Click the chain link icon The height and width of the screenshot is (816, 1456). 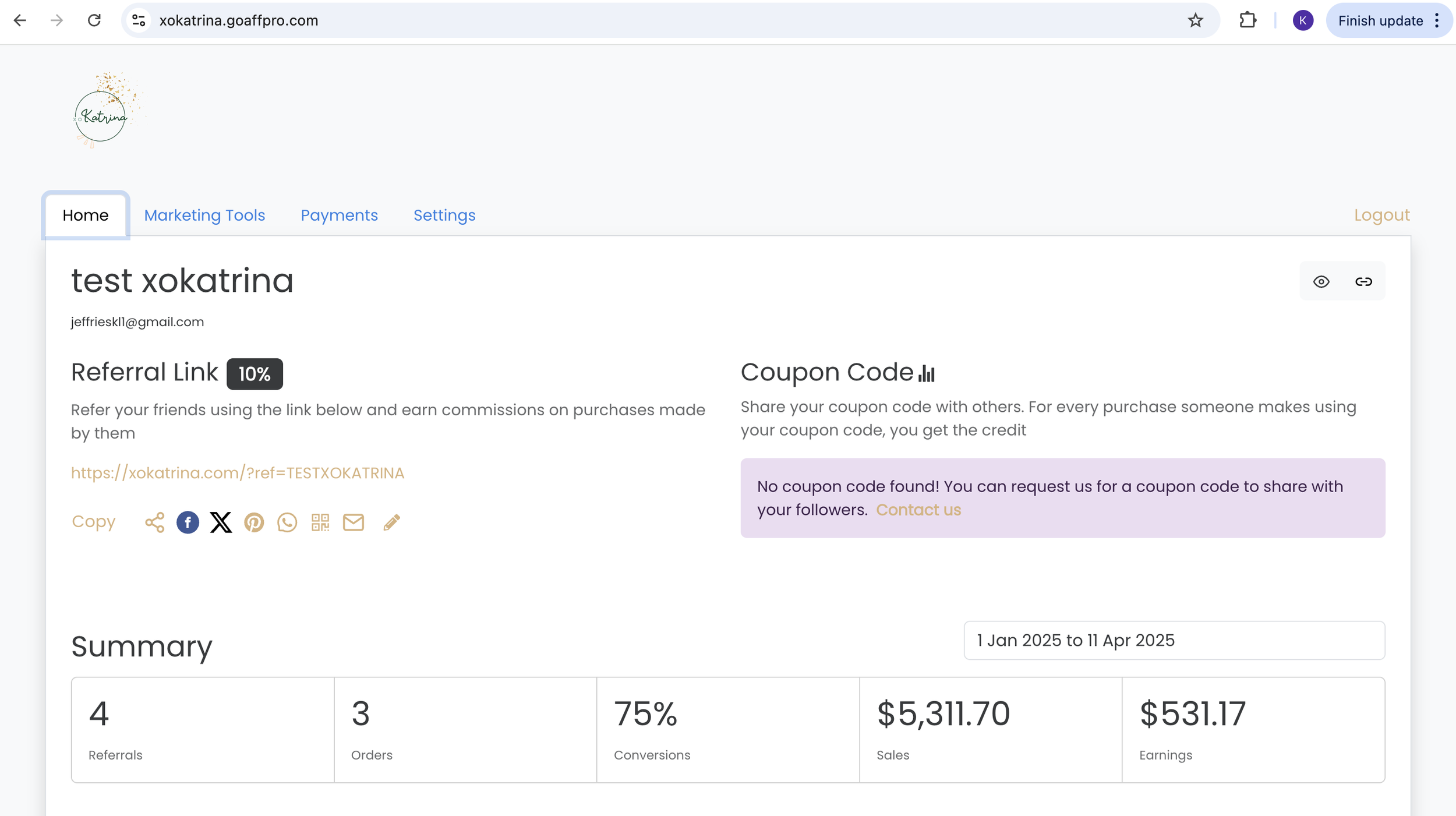pos(1363,282)
